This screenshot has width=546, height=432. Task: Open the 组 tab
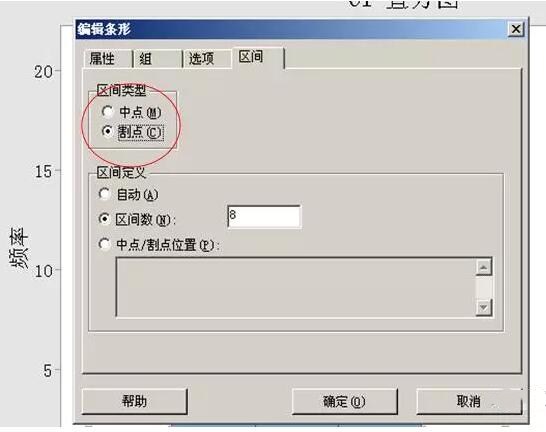click(157, 58)
